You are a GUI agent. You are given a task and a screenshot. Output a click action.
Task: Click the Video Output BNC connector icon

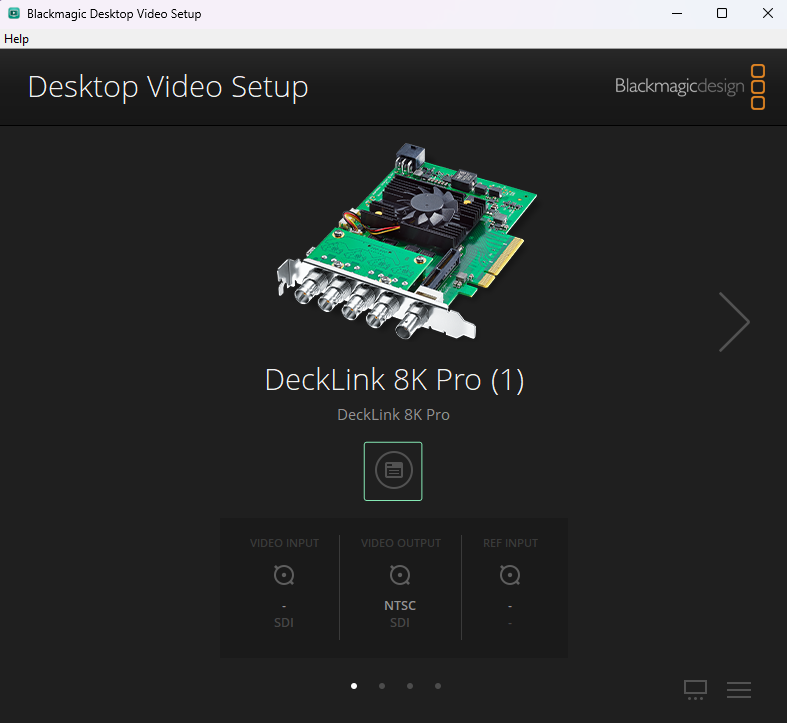pos(400,575)
